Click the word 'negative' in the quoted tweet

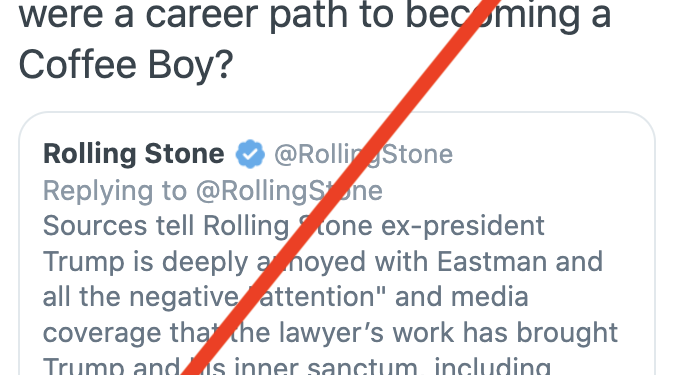coord(184,297)
